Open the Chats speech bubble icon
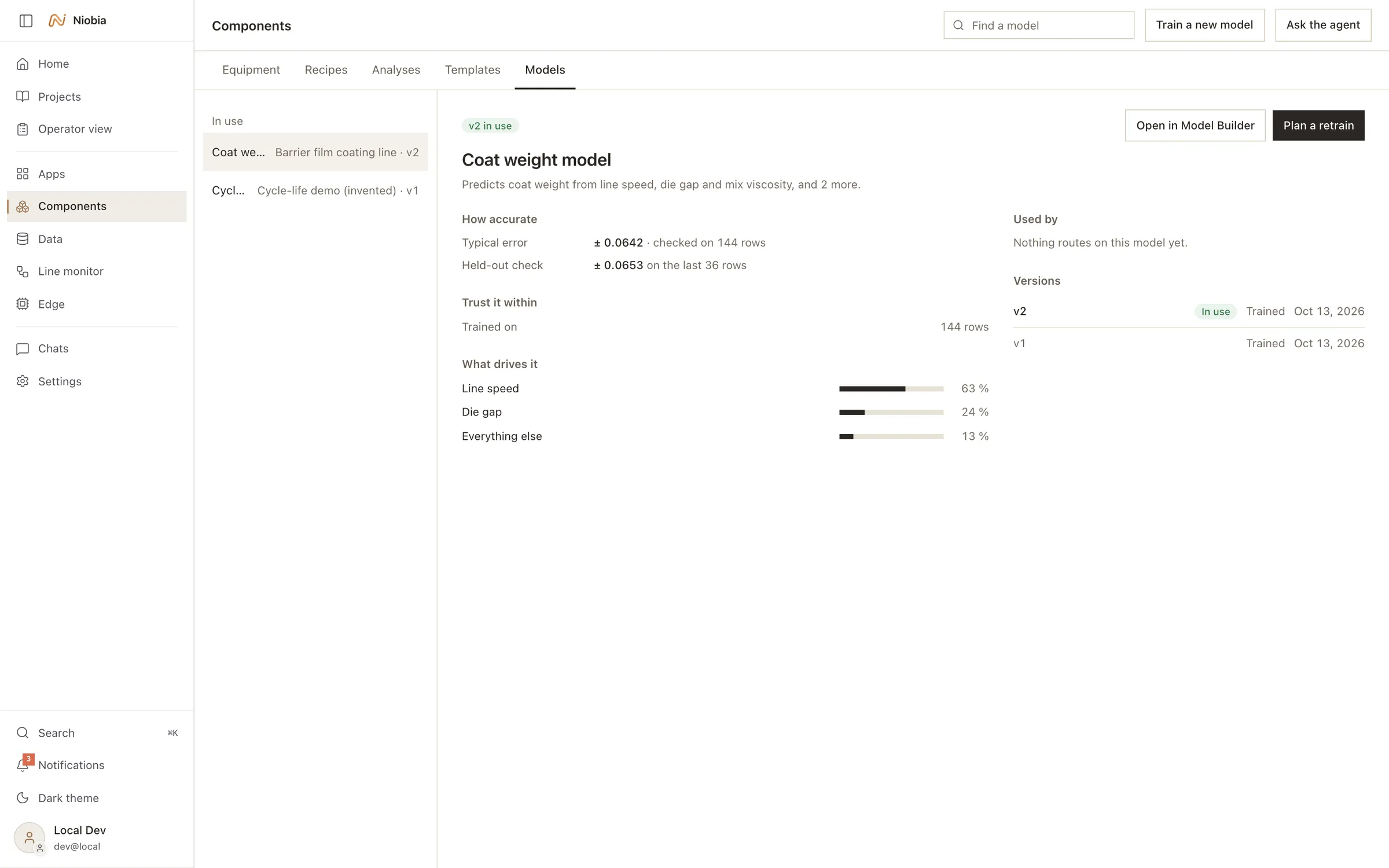This screenshot has width=1389, height=868. click(x=23, y=348)
